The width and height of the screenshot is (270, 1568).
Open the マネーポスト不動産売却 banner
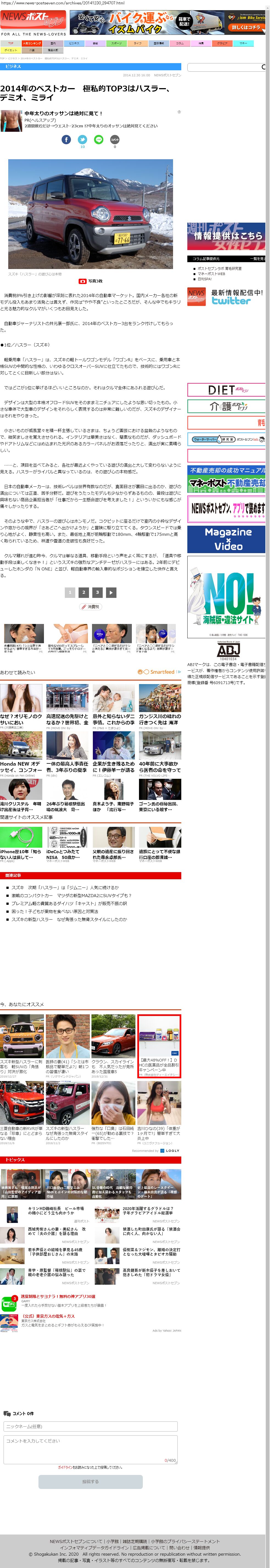pos(226,479)
